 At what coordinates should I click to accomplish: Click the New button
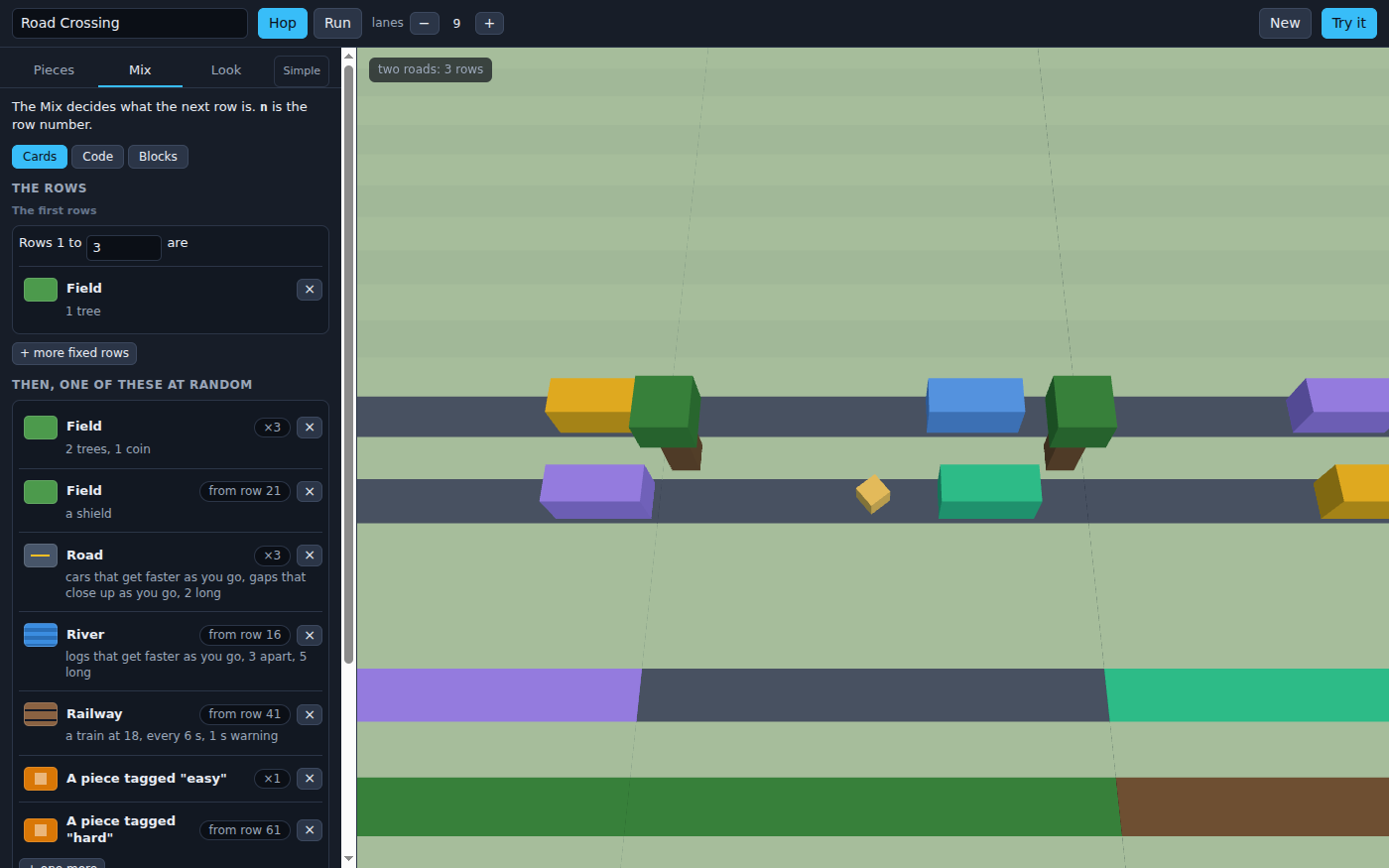tap(1285, 23)
